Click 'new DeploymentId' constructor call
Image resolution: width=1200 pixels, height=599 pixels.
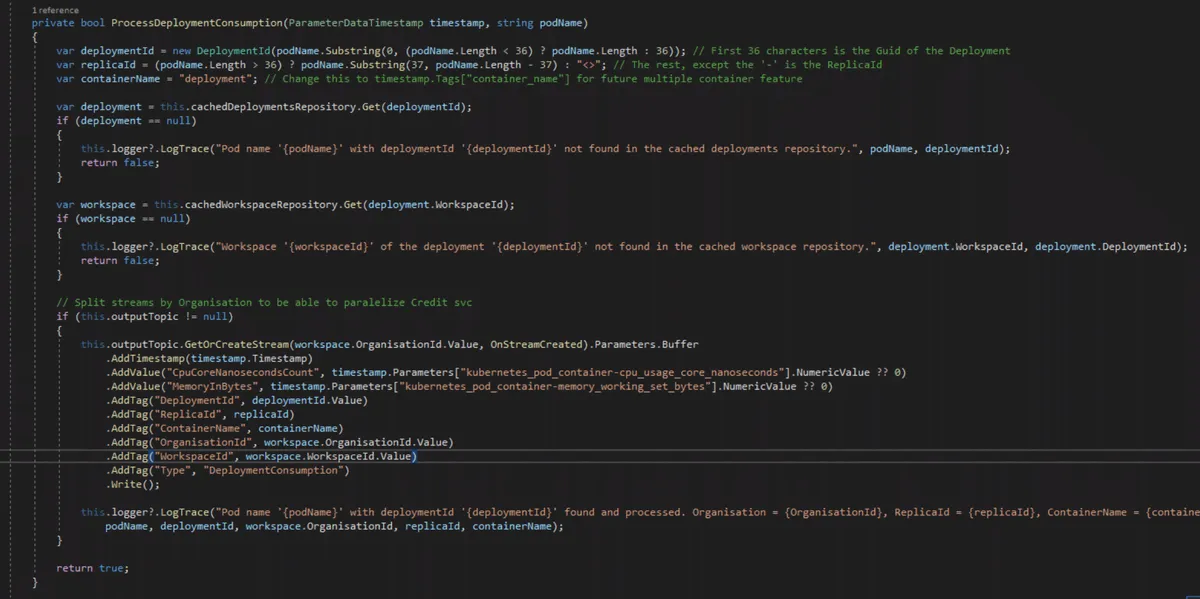click(223, 51)
